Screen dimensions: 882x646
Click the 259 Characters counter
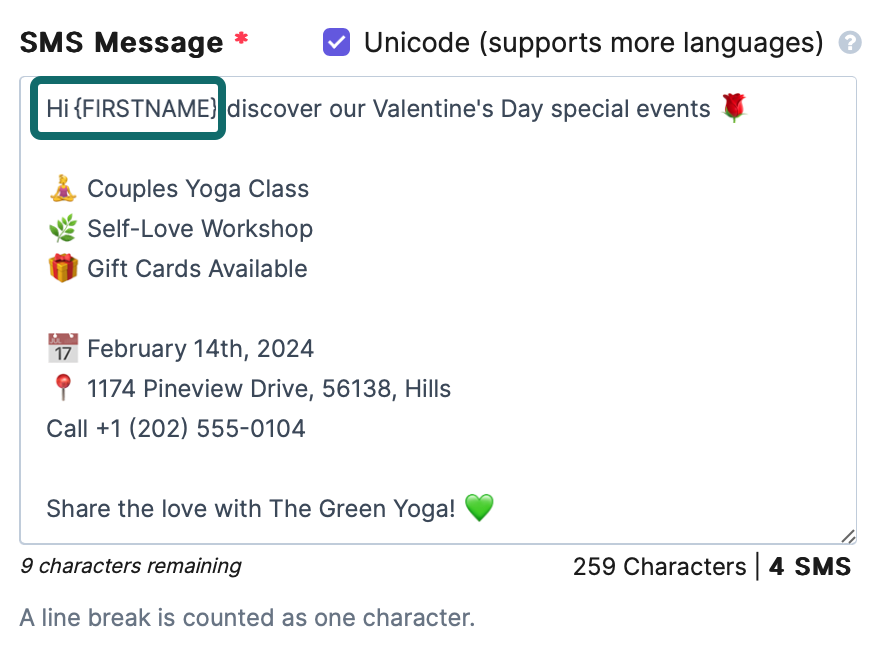[x=659, y=567]
